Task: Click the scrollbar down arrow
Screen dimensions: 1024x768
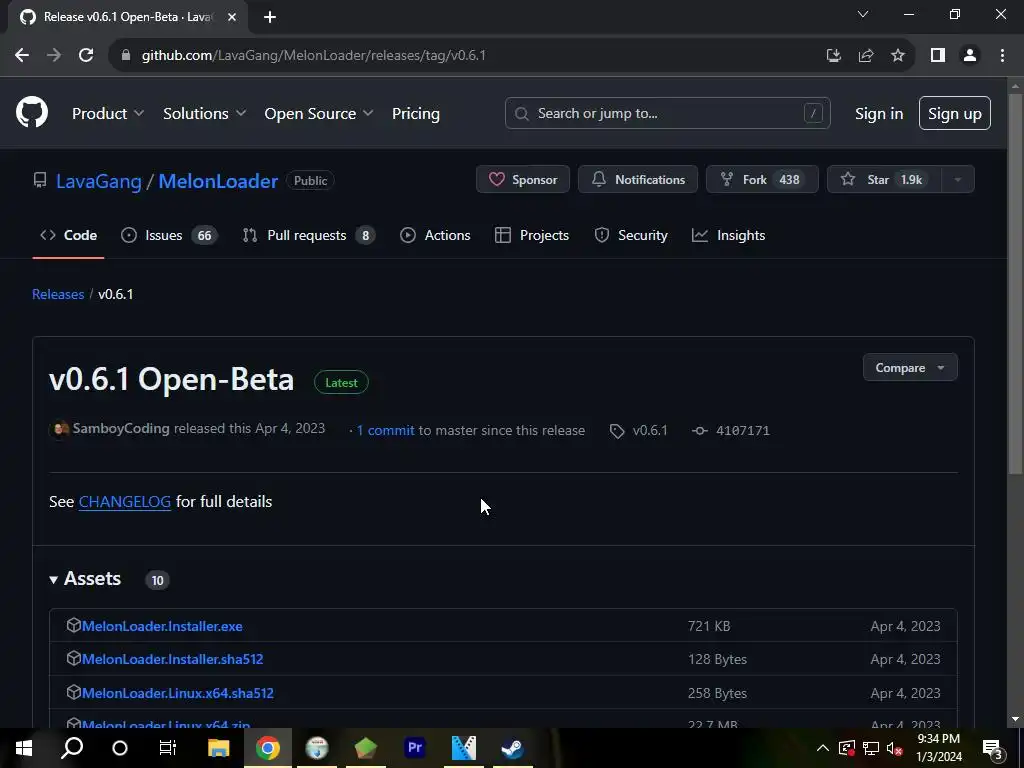Action: pyautogui.click(x=1015, y=719)
